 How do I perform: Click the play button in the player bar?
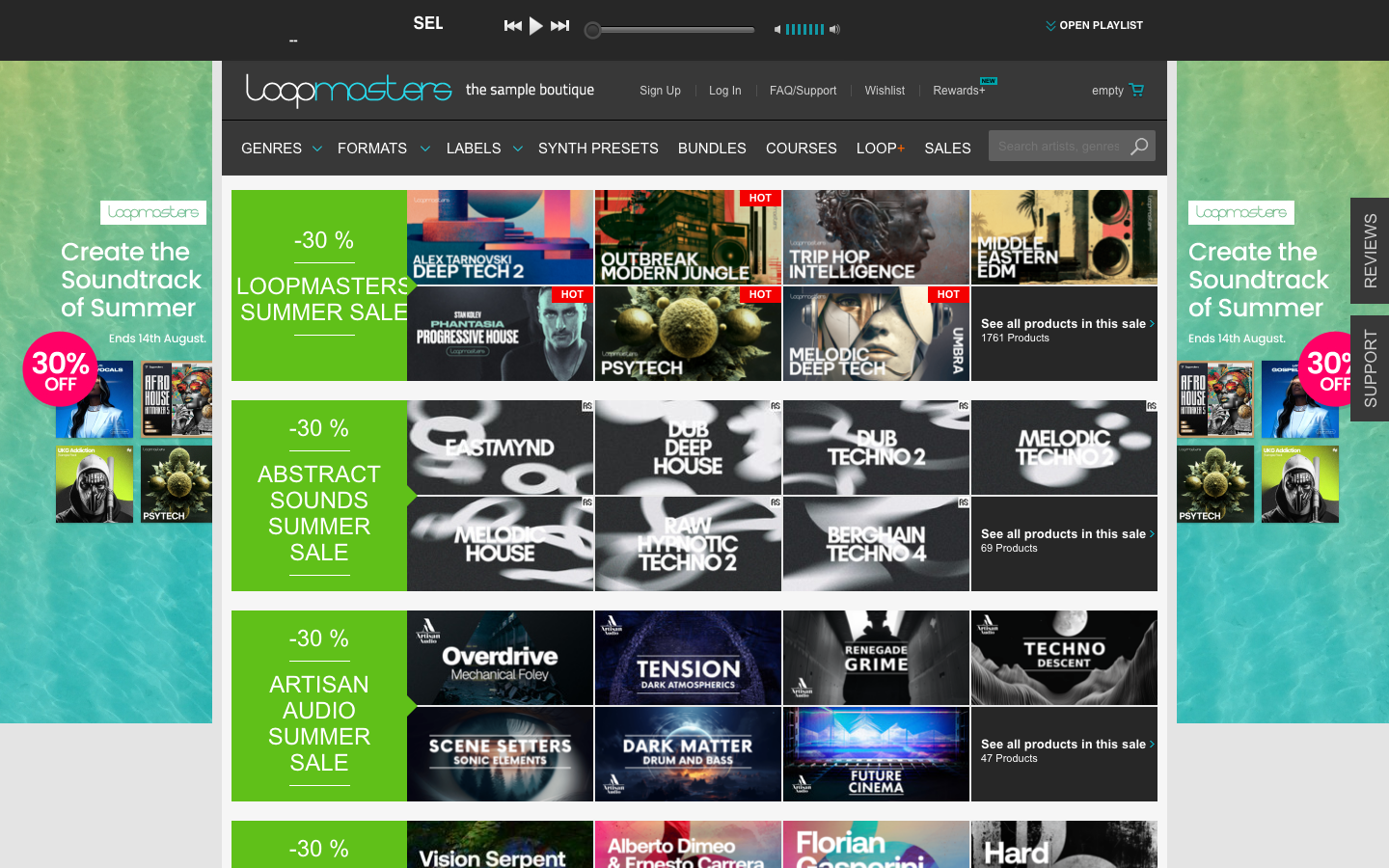[536, 26]
